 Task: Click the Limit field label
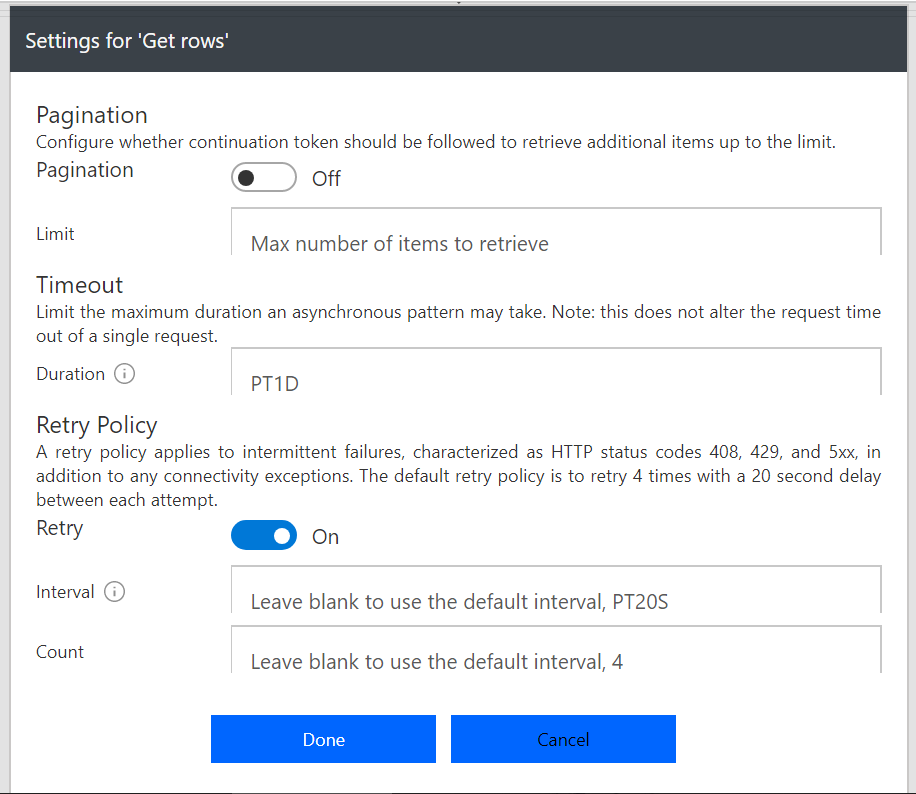pyautogui.click(x=56, y=234)
